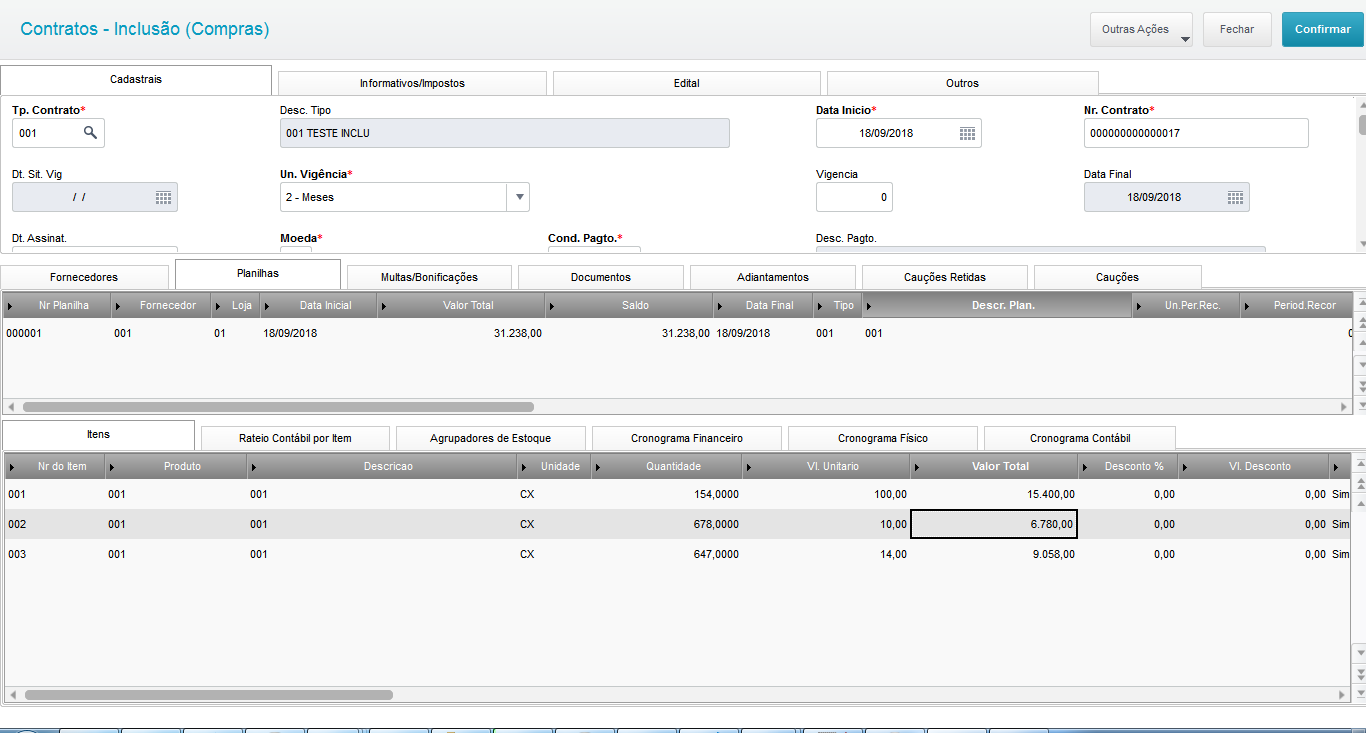The height and width of the screenshot is (733, 1366).
Task: Expand Outras Ações dropdown arrow
Action: [1185, 39]
